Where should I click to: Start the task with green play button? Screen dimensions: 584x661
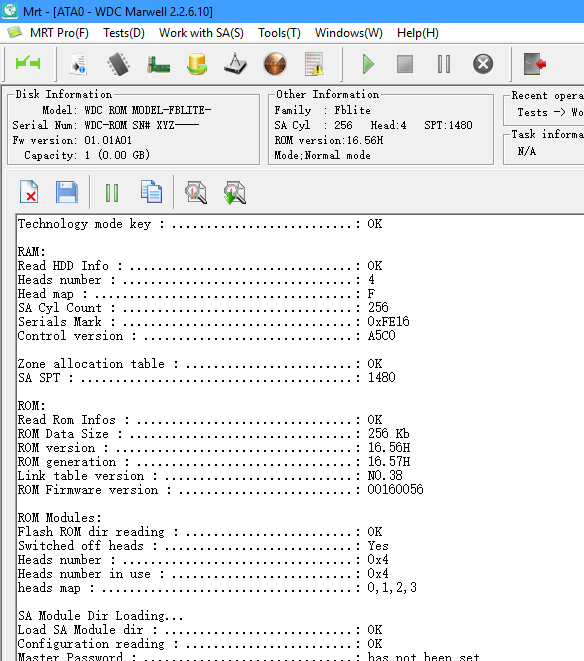tap(368, 64)
